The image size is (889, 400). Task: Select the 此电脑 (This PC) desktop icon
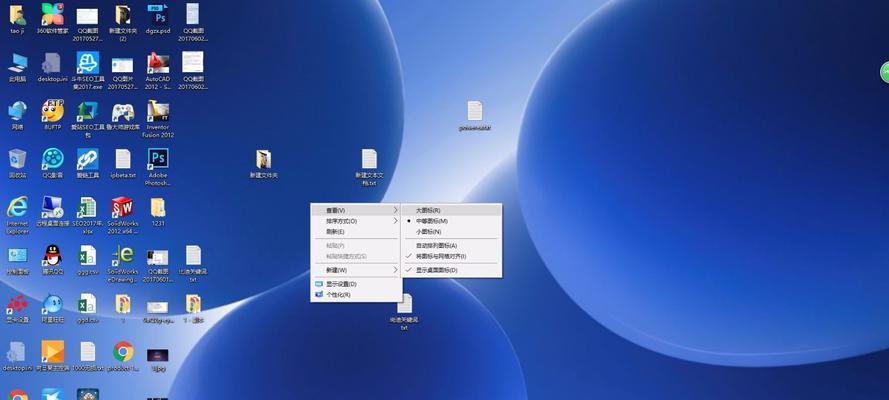click(x=17, y=63)
